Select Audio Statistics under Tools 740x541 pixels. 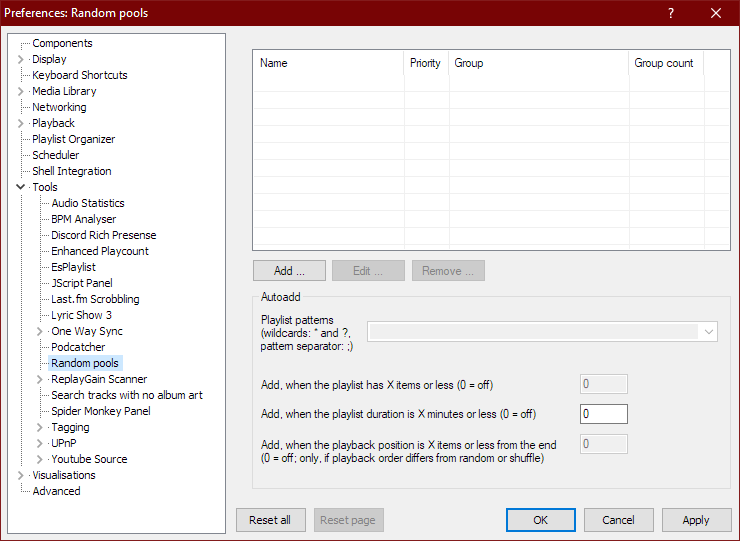click(88, 203)
